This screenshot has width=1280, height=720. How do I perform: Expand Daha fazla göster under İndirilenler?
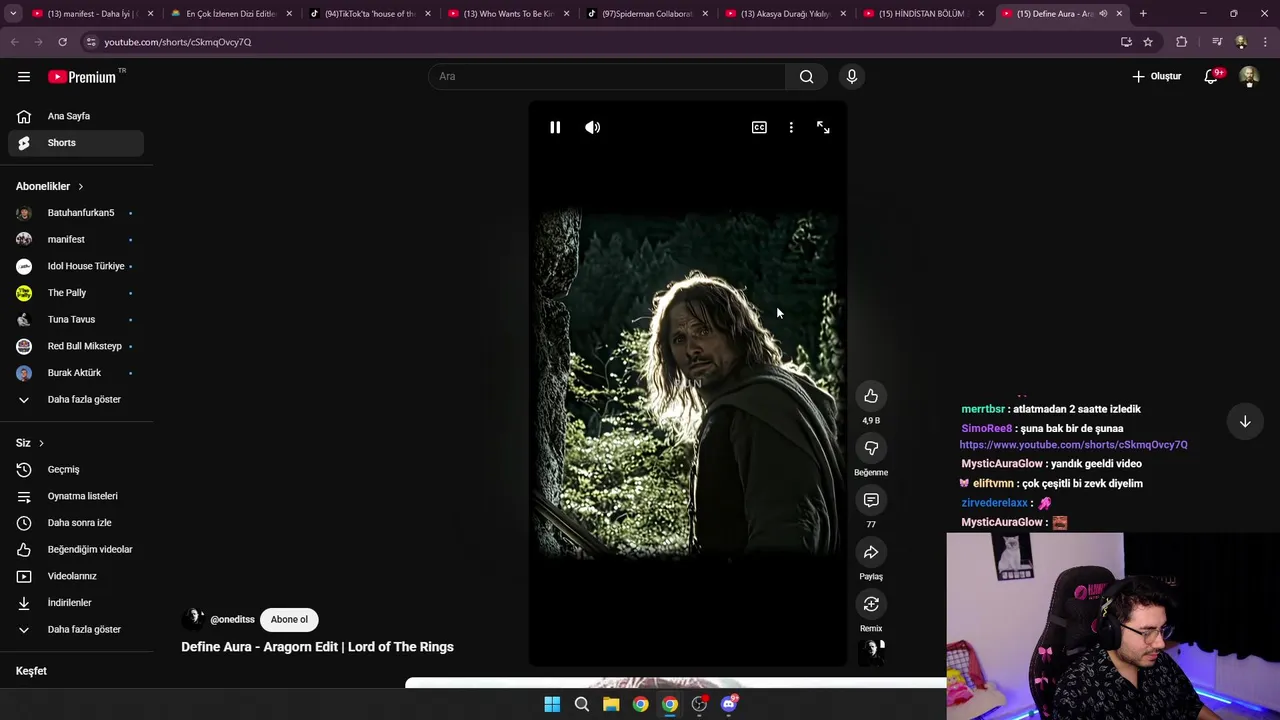point(76,629)
